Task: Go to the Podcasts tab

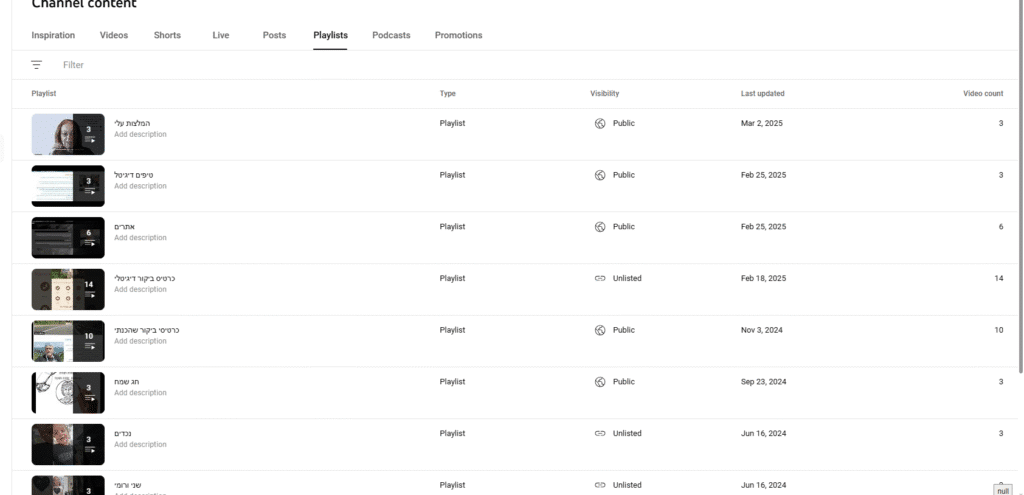Action: 391,35
